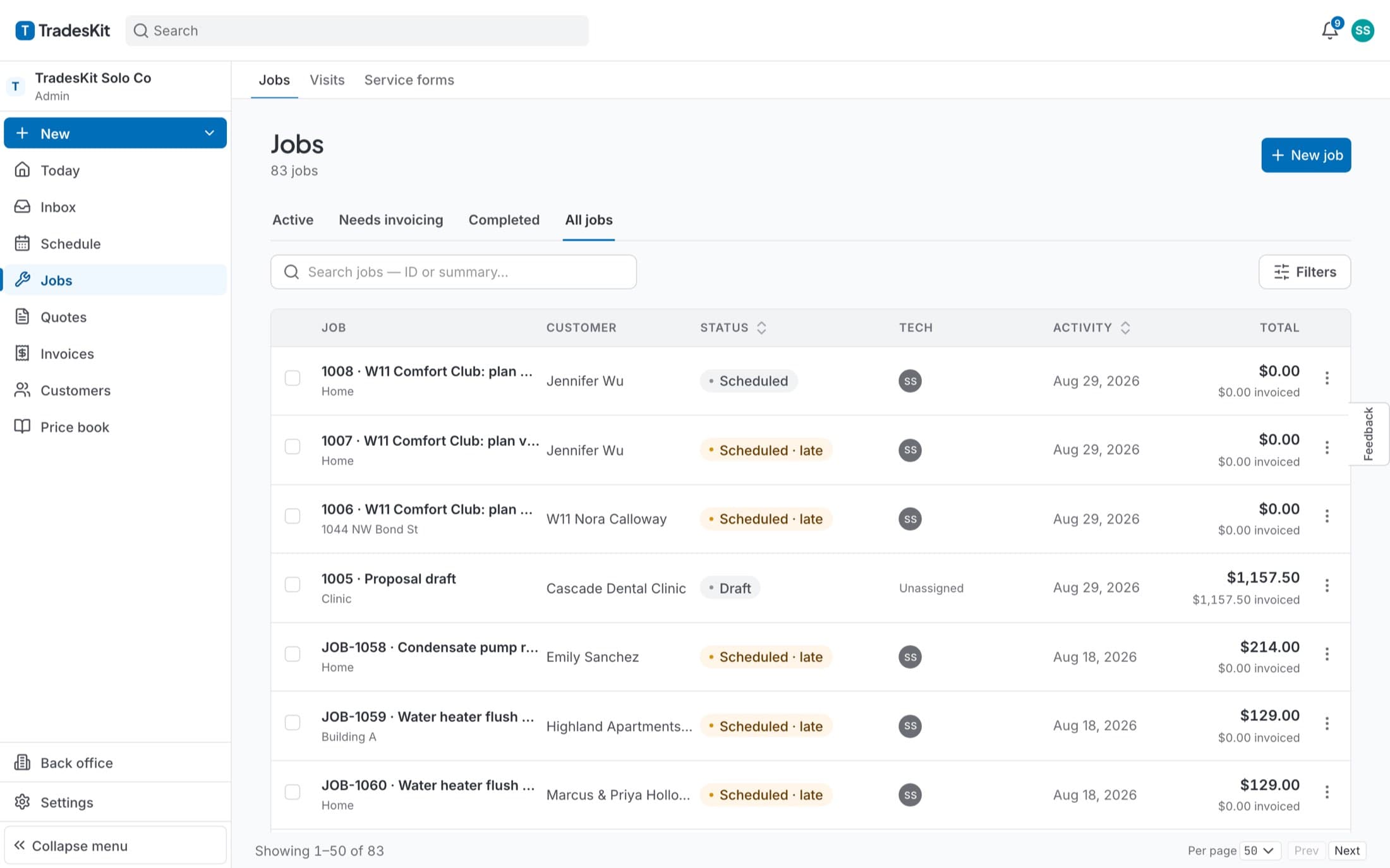Select checkbox for job 1005 Proposal draft
Screen dimensions: 1390x868
(x=293, y=585)
